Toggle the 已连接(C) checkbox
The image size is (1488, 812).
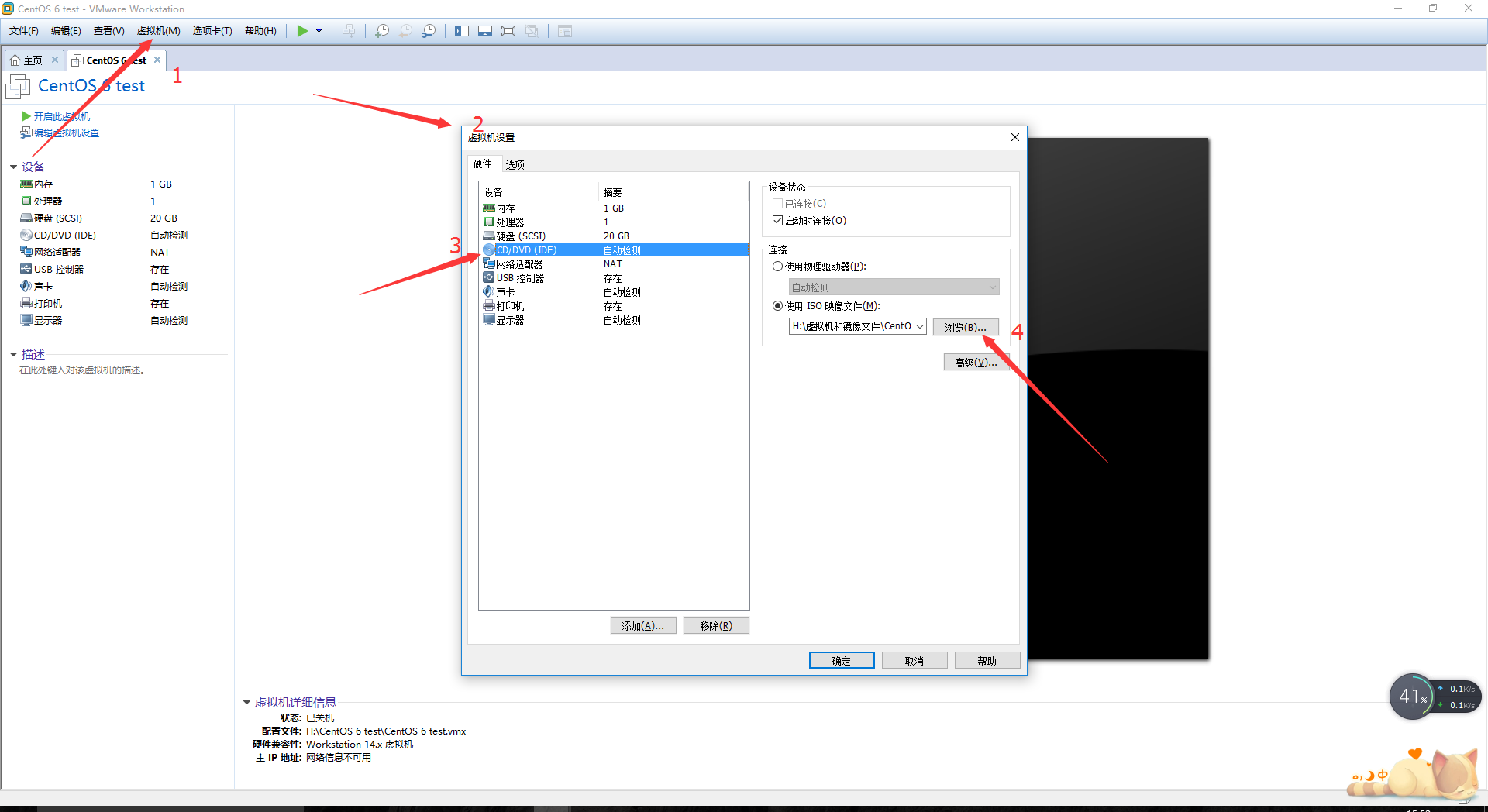[x=777, y=204]
